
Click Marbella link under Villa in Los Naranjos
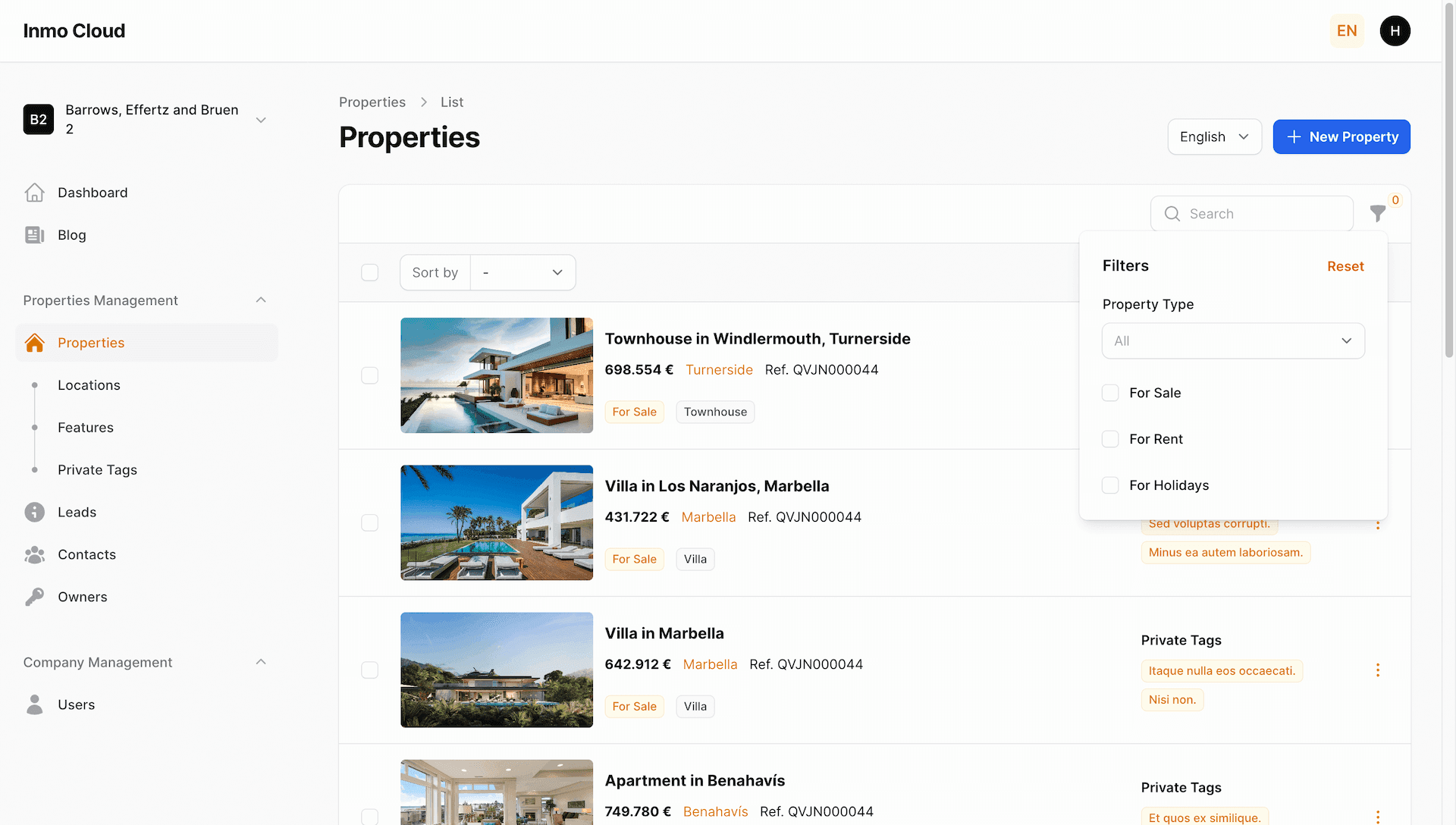coord(708,517)
